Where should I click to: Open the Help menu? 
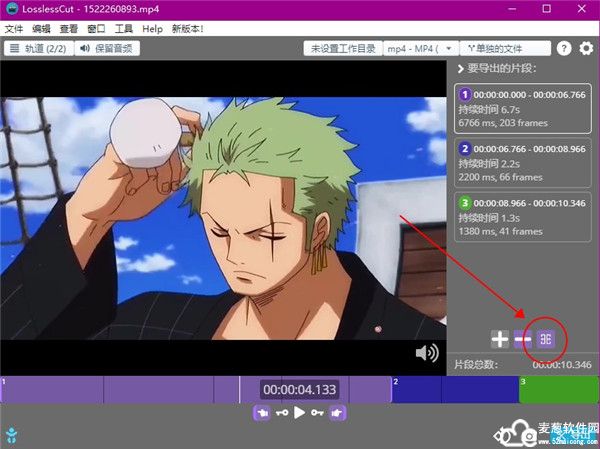tap(152, 29)
